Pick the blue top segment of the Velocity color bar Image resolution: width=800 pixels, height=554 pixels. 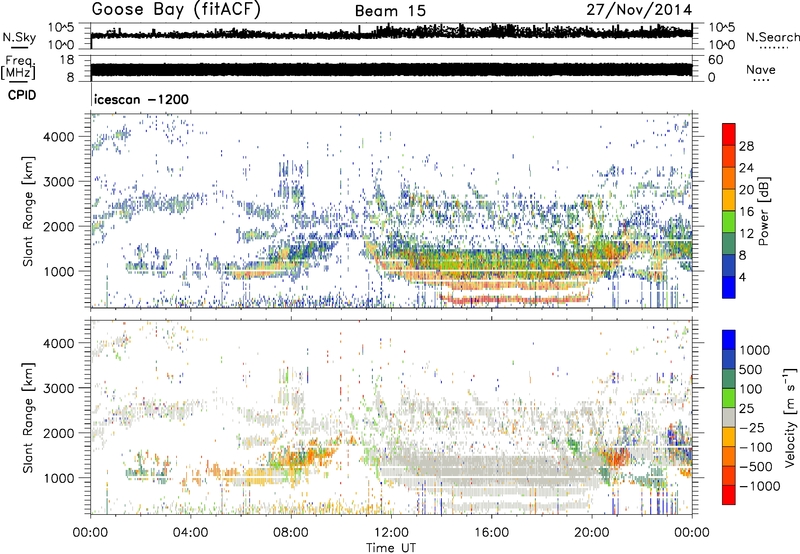[x=729, y=340]
